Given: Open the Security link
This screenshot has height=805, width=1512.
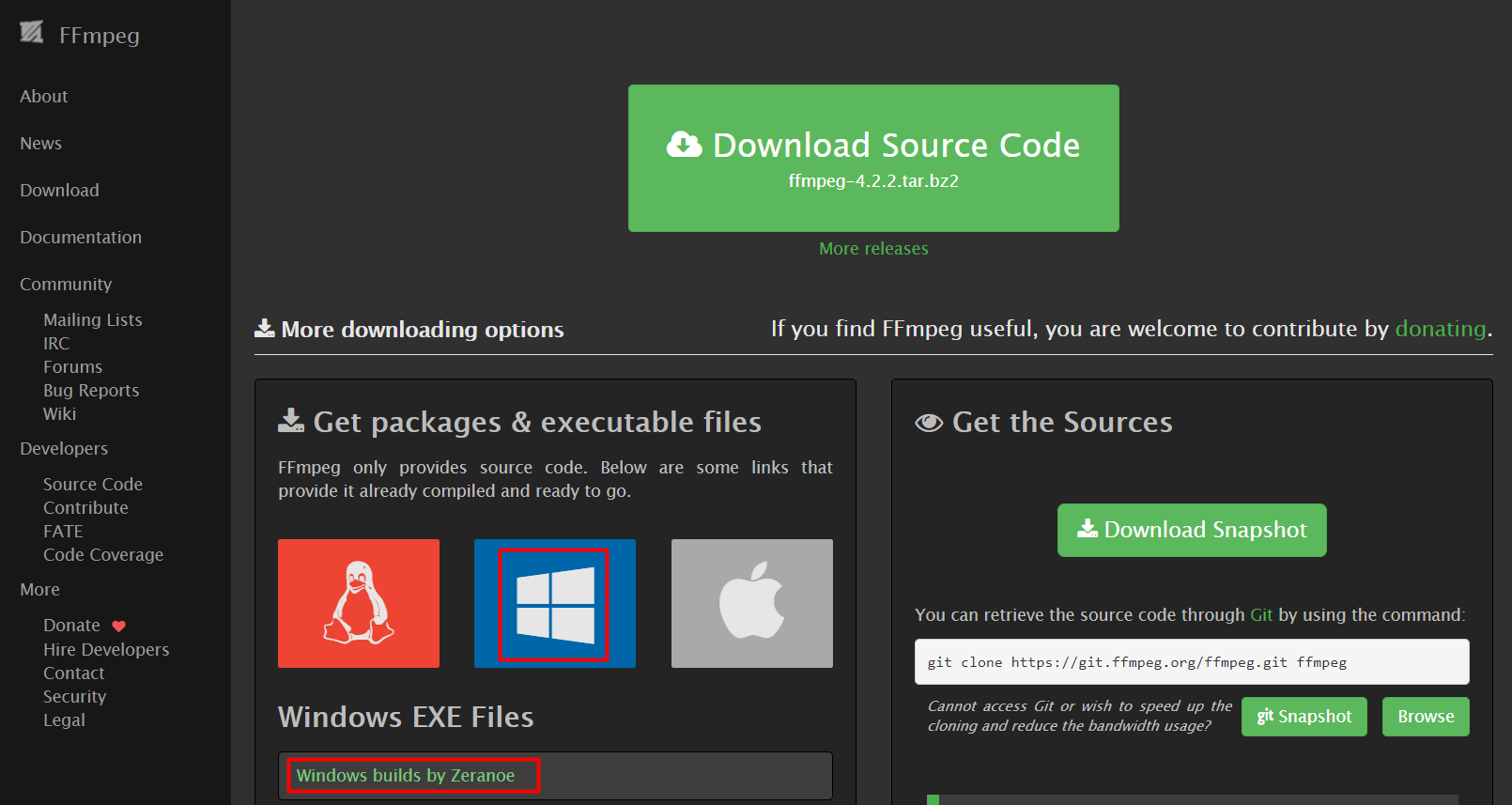Looking at the screenshot, I should [x=75, y=697].
